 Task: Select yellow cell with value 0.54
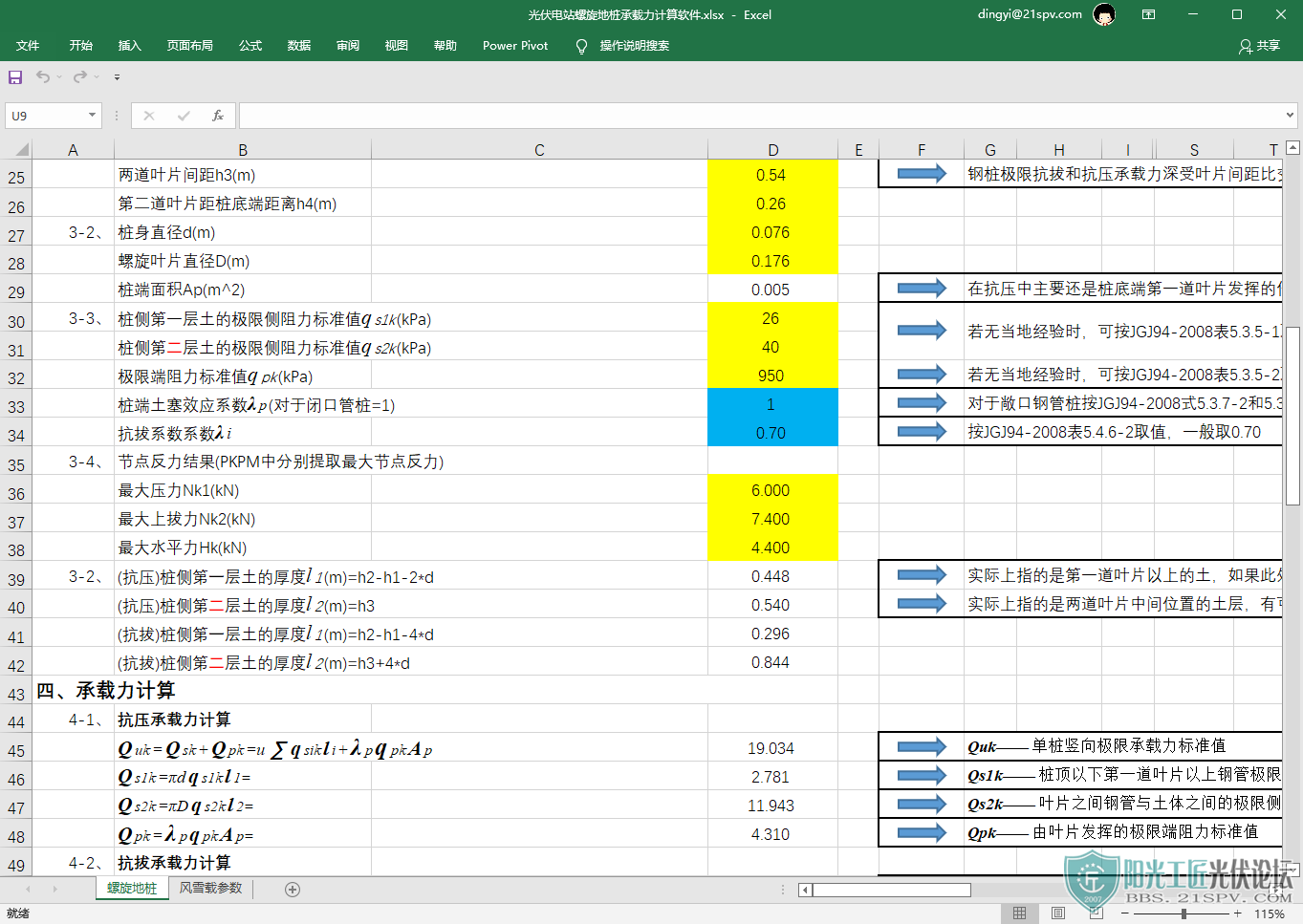[x=772, y=175]
